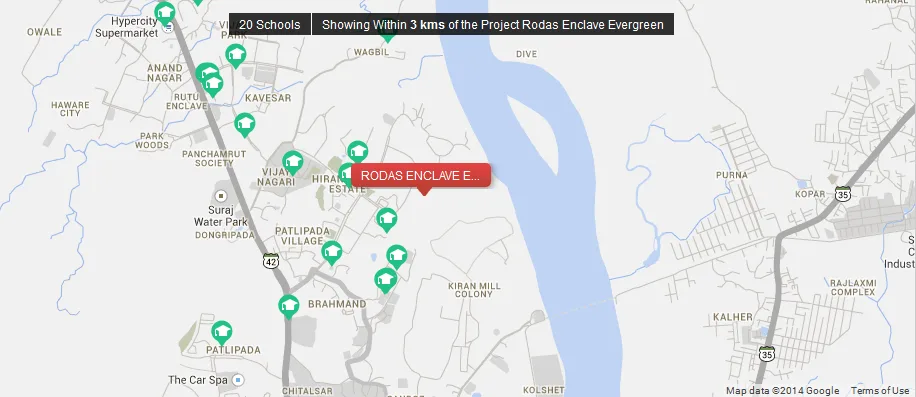
Task: Click school marker near Hypercity Supermarket
Action: tap(165, 13)
